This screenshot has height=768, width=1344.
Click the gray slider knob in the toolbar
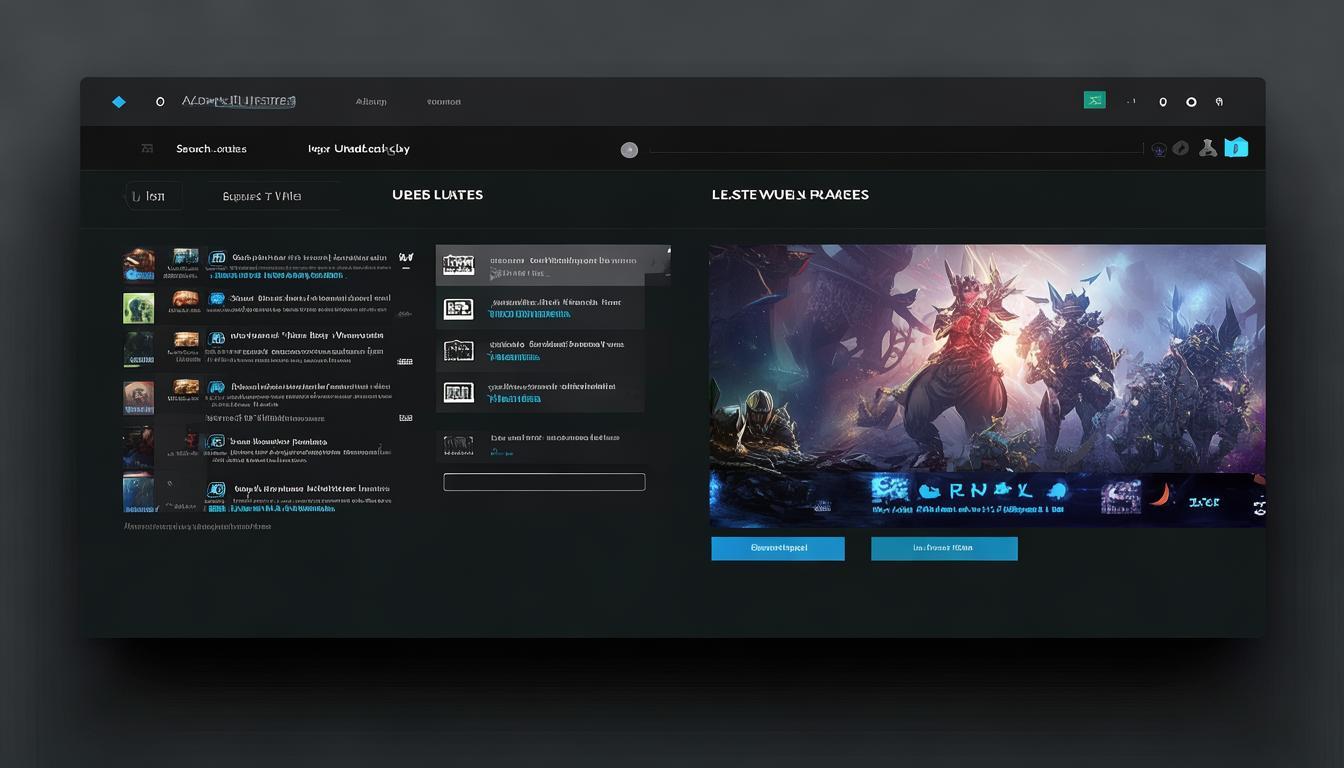[629, 150]
